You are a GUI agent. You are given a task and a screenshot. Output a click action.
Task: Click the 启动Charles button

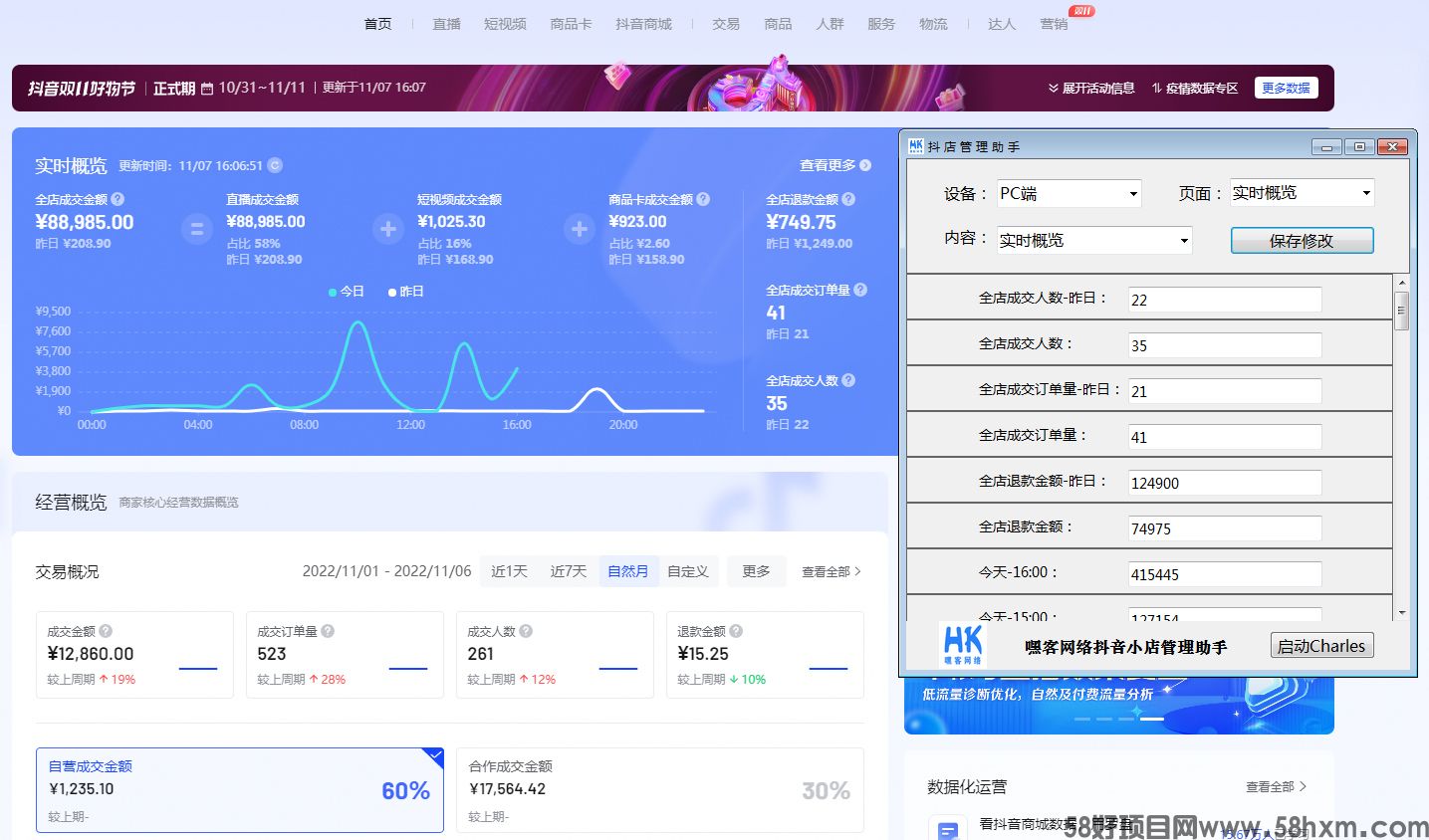coord(1321,646)
